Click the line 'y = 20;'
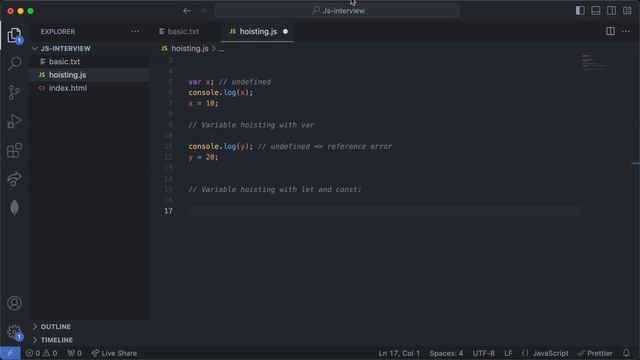Screen dimensions: 640x360 click(203, 157)
